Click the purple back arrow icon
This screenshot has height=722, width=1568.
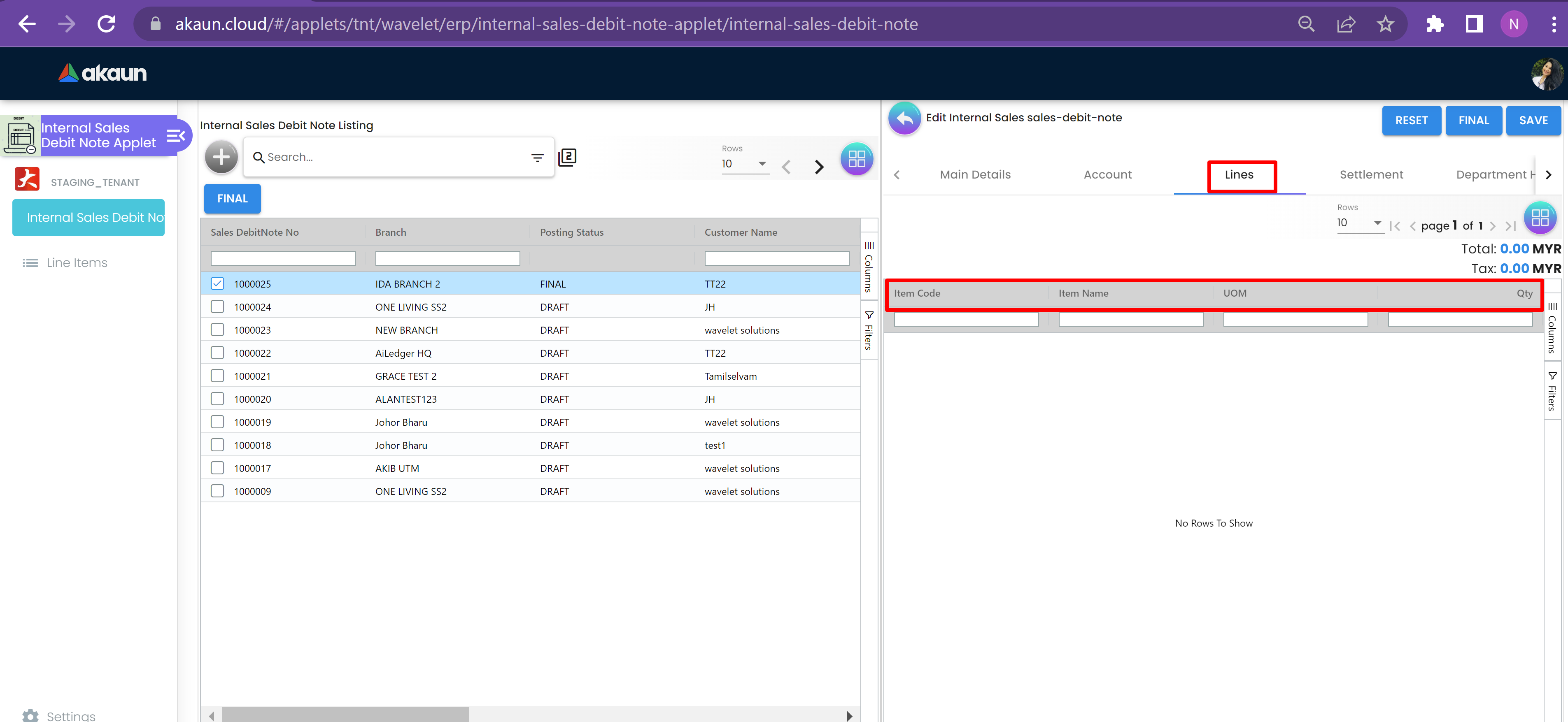click(x=904, y=118)
